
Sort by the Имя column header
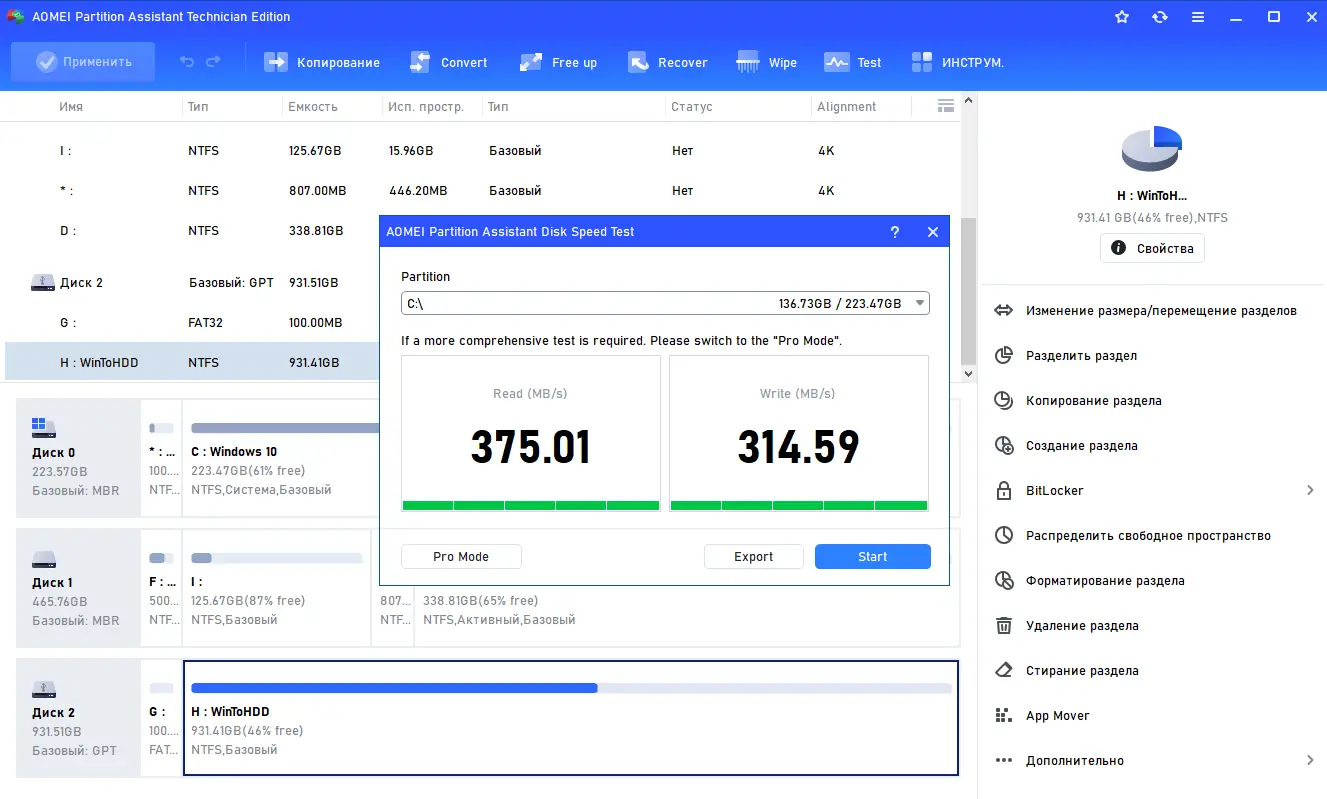[x=71, y=107]
